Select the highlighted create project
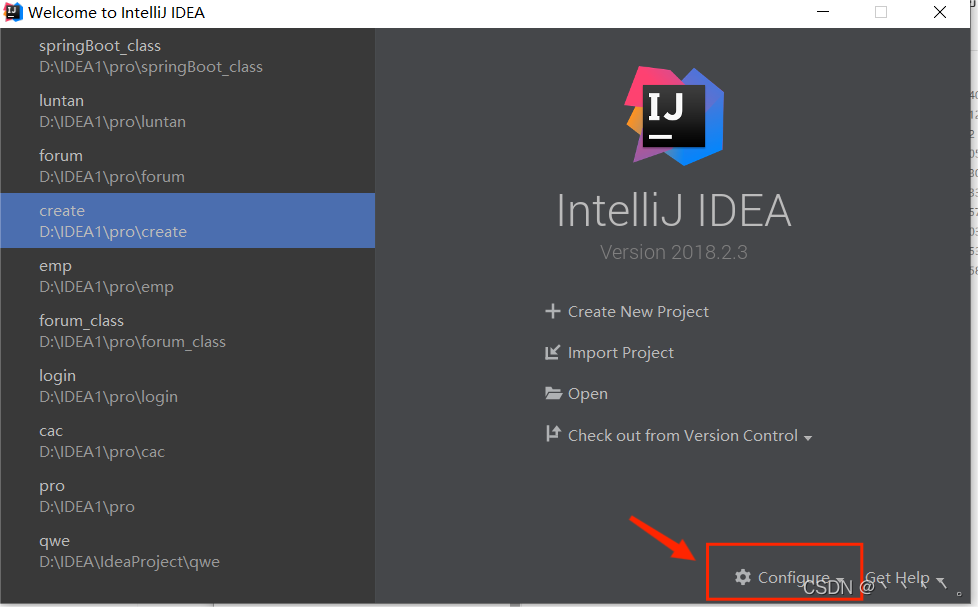 coord(188,221)
